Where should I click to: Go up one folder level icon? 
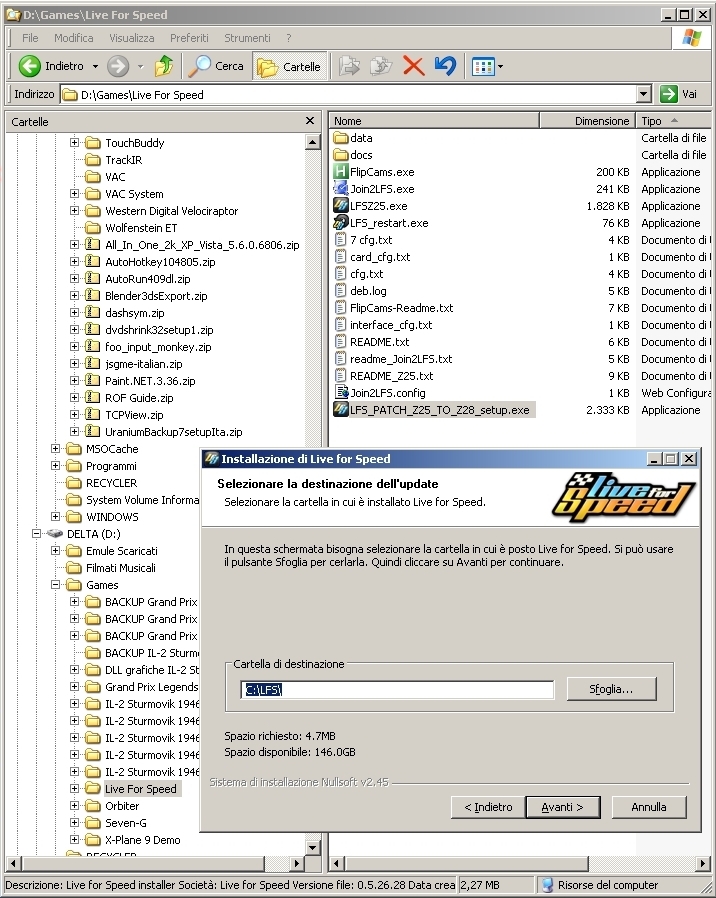164,66
